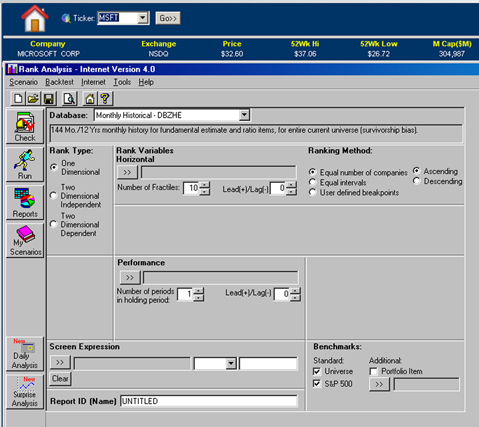Expand the Database dropdown list
Image resolution: width=479 pixels, height=427 pixels.
244,115
